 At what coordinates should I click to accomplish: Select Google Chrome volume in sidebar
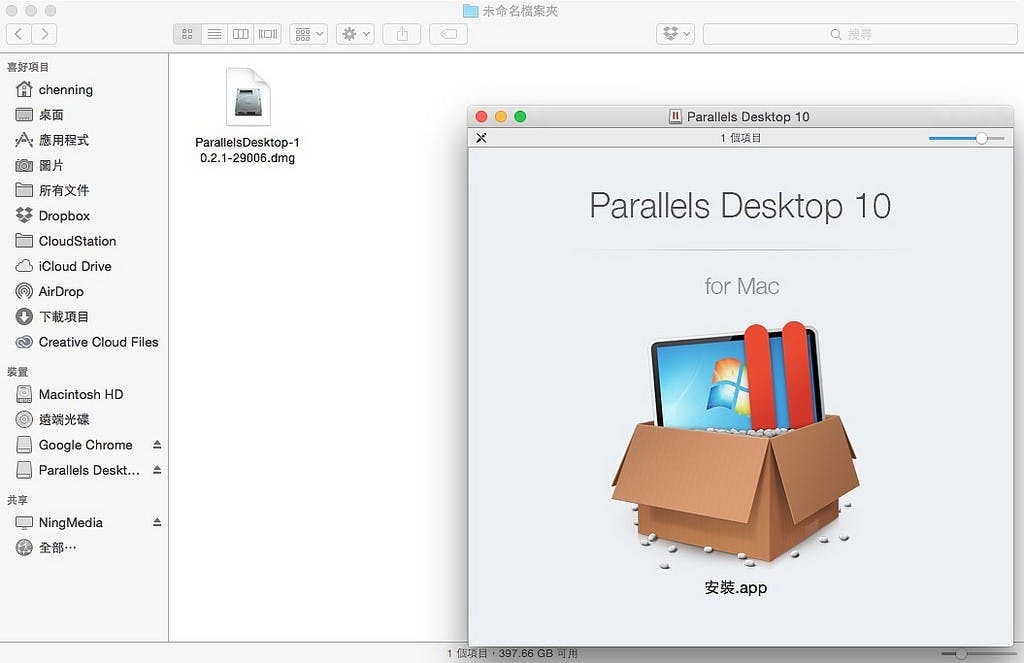point(85,445)
